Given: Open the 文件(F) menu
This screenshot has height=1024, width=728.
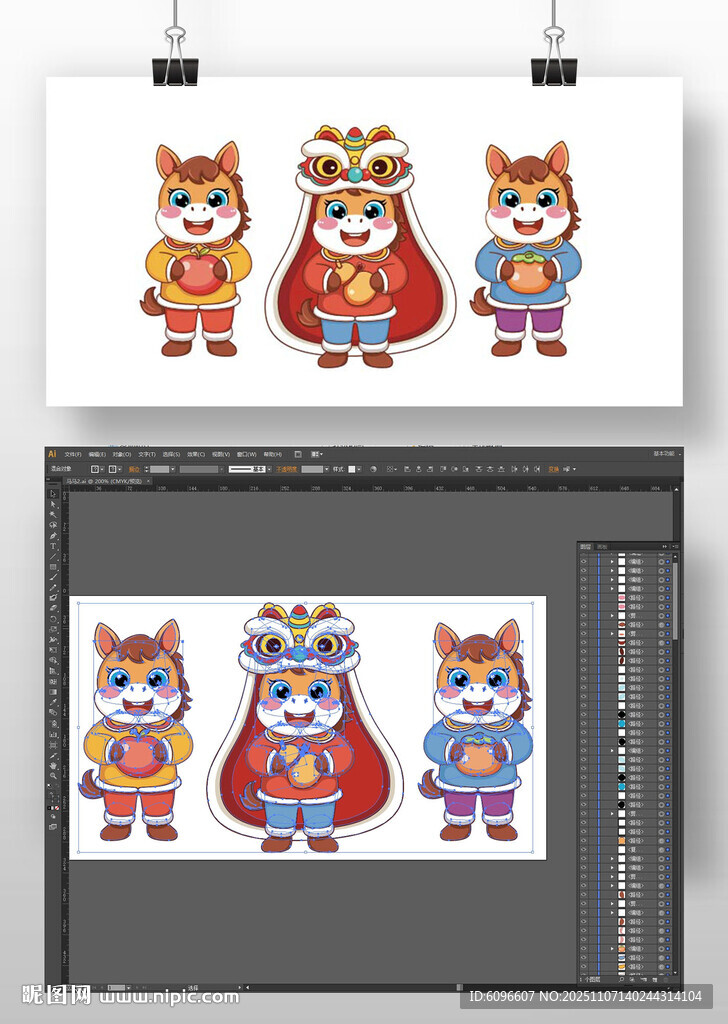Looking at the screenshot, I should 72,454.
